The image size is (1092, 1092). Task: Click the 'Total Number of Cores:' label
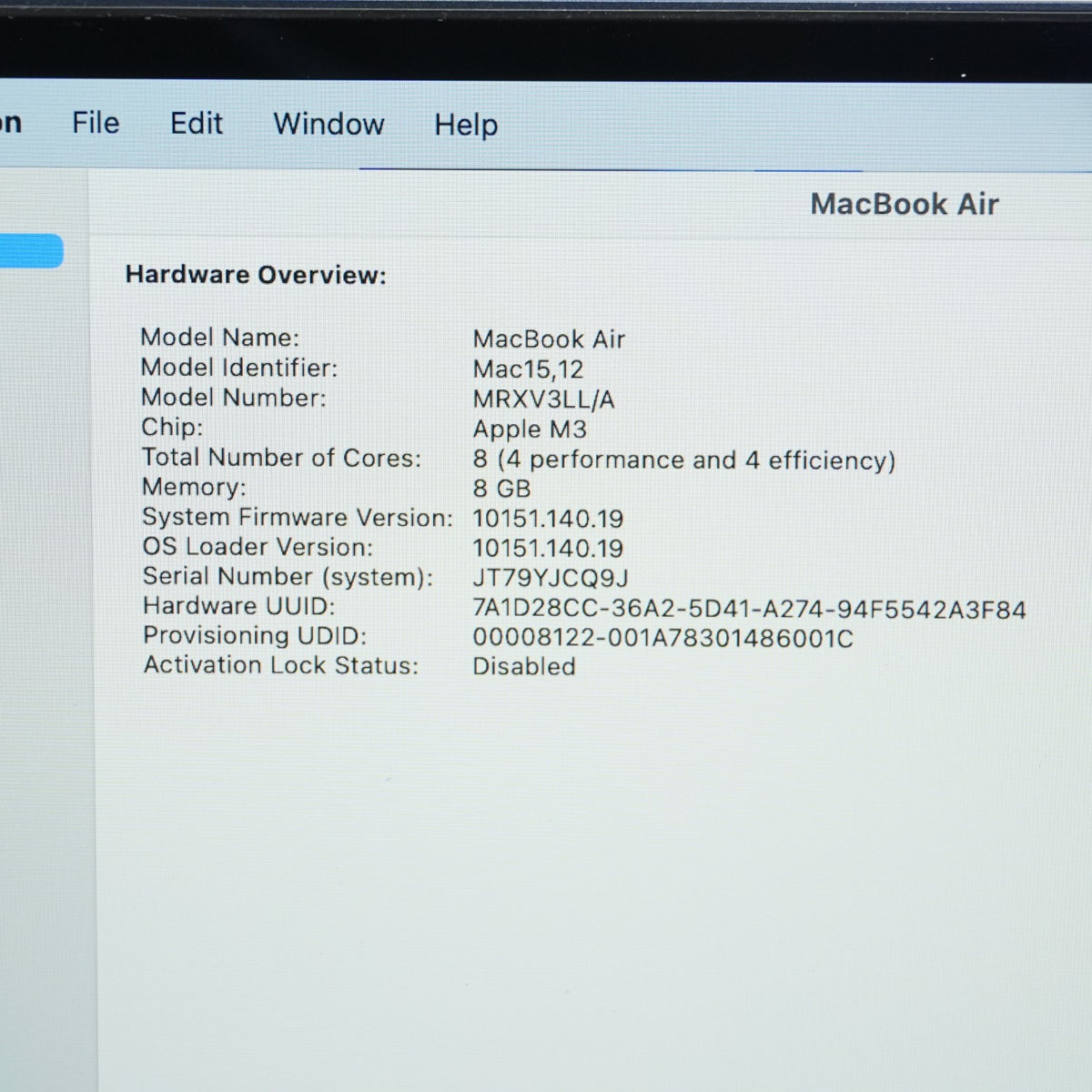coord(281,458)
